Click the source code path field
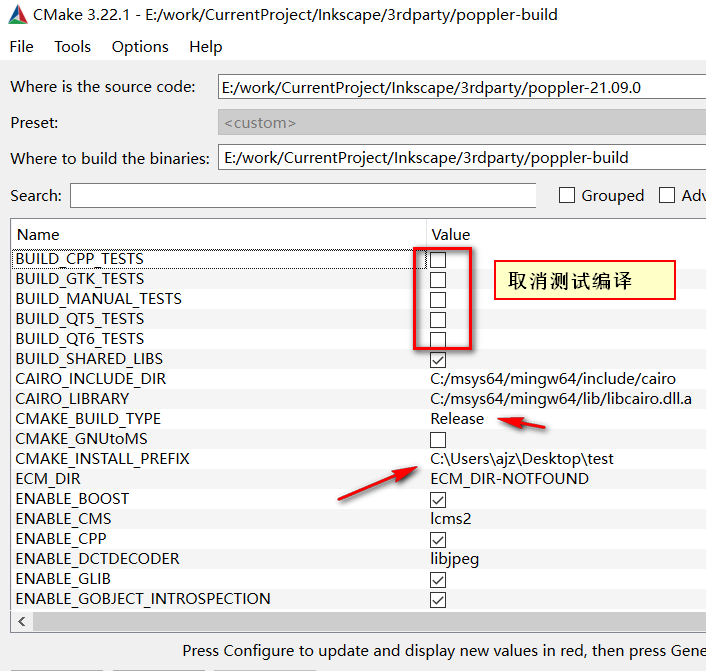 tap(462, 87)
